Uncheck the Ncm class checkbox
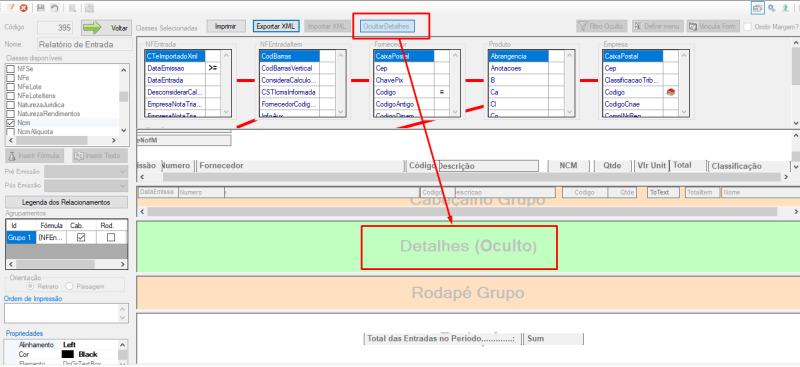The height and width of the screenshot is (367, 800). click(x=10, y=123)
